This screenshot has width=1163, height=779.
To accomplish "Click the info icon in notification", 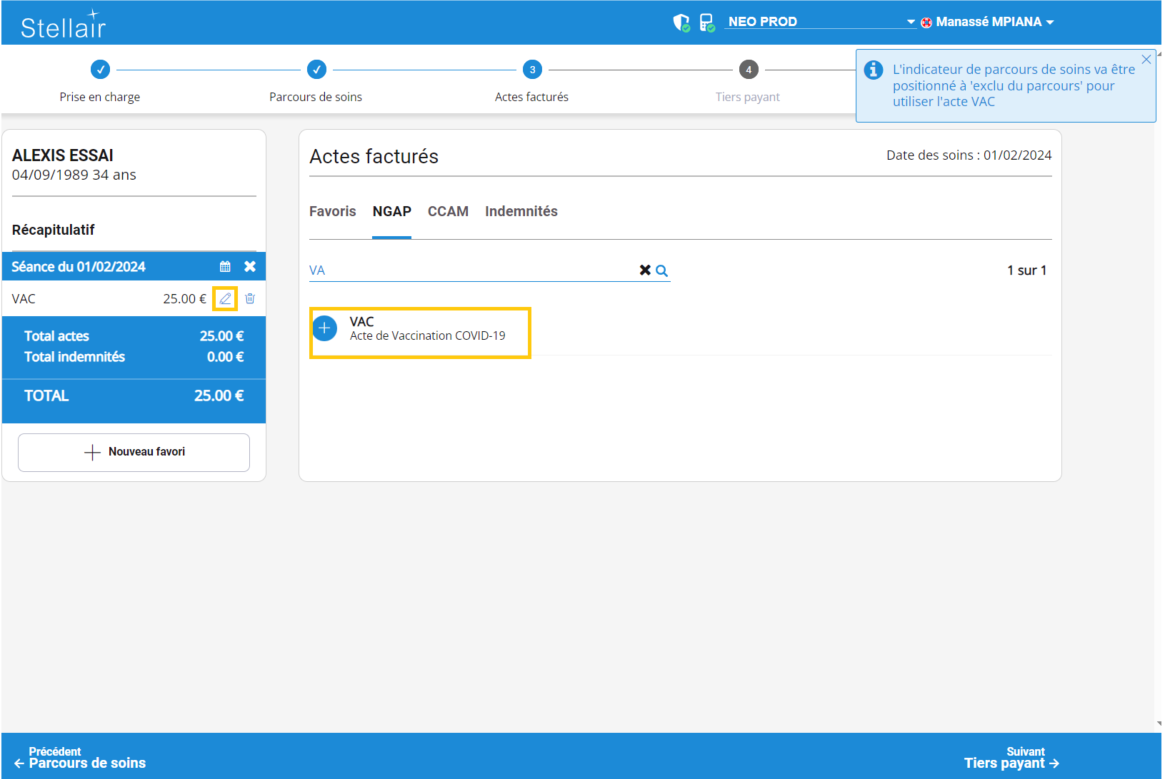I will tap(874, 70).
